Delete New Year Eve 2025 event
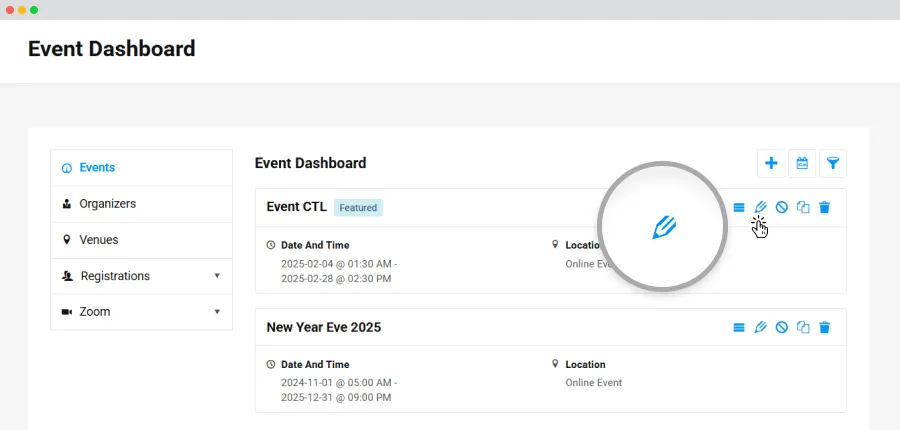Image resolution: width=900 pixels, height=430 pixels. pos(825,327)
